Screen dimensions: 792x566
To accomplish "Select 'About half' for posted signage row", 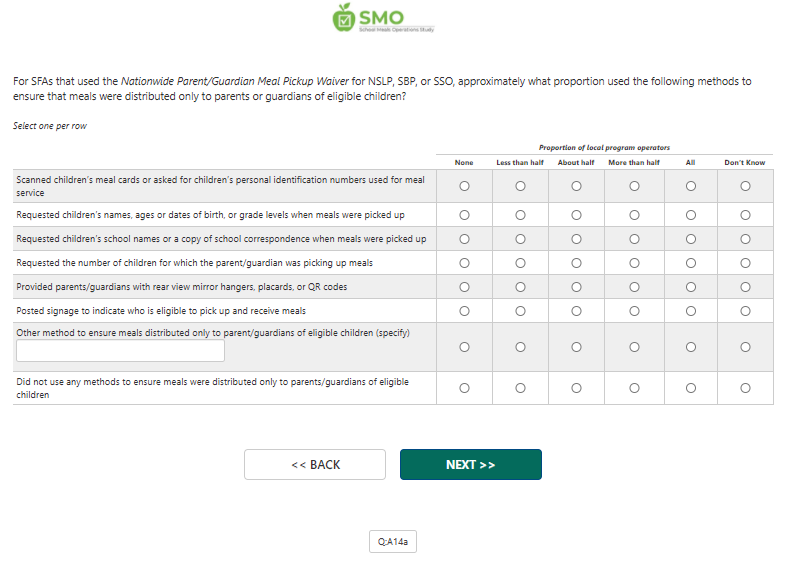I will [x=576, y=311].
